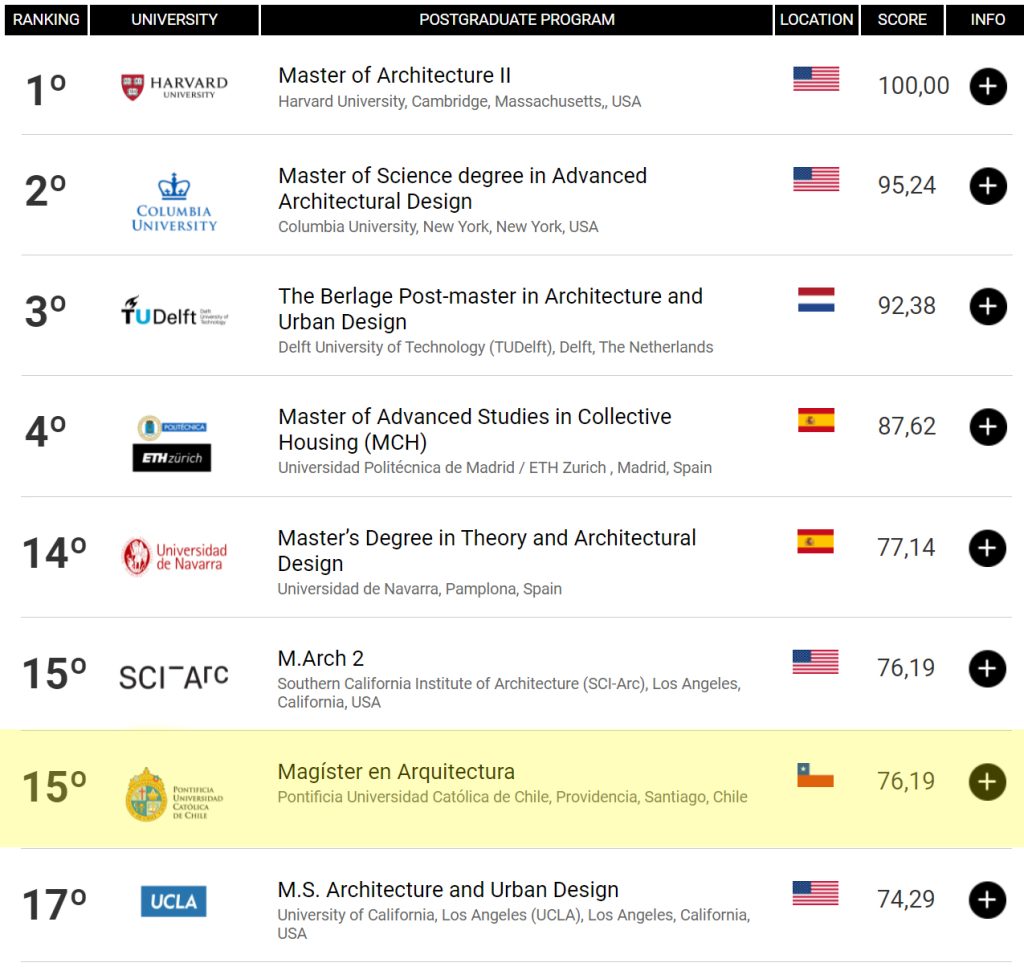1024x971 pixels.
Task: Expand info for Columbia Advanced Architectural Design
Action: click(987, 186)
